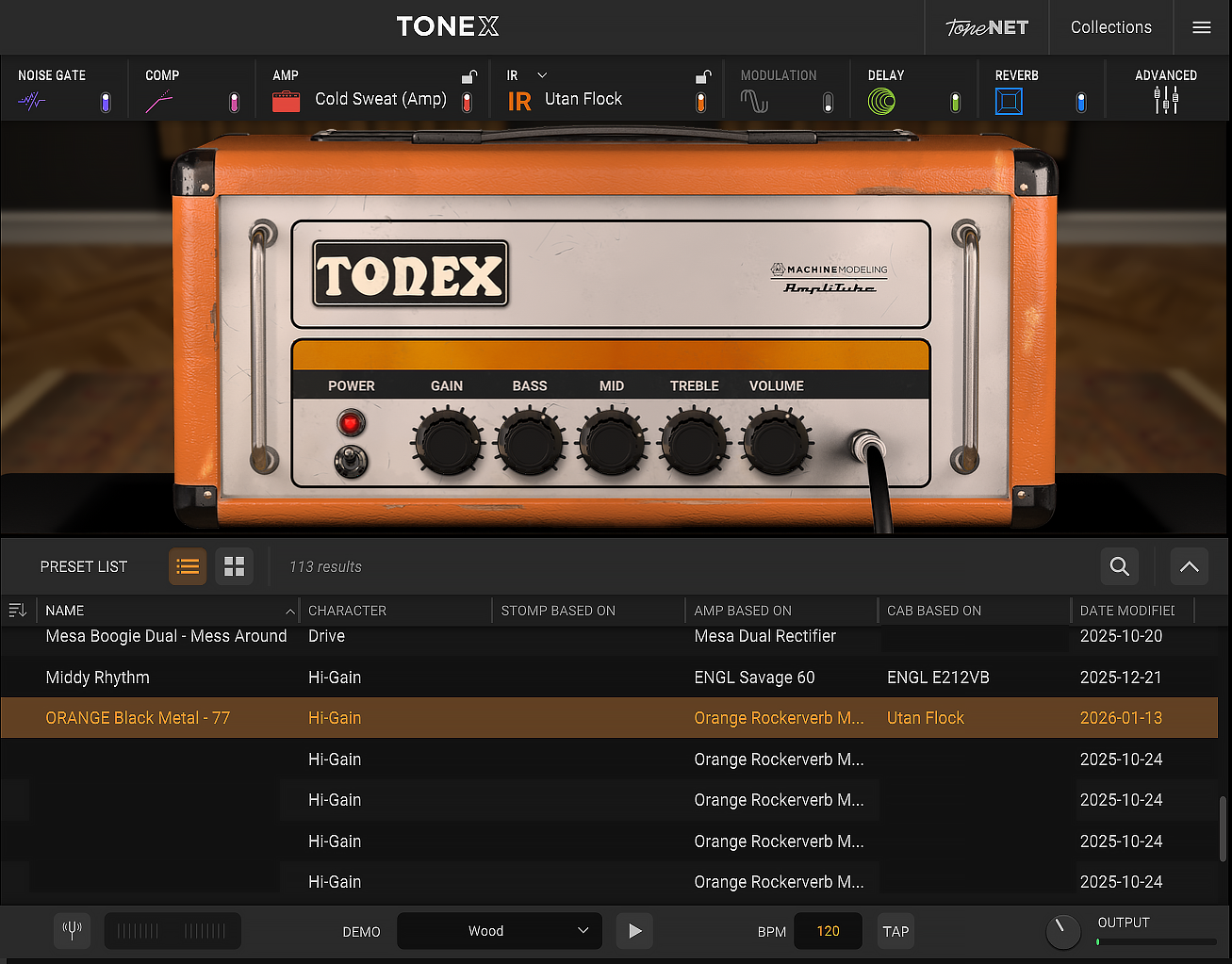Image resolution: width=1232 pixels, height=964 pixels.
Task: Toggle the Comp on/off switch
Action: pos(234,103)
